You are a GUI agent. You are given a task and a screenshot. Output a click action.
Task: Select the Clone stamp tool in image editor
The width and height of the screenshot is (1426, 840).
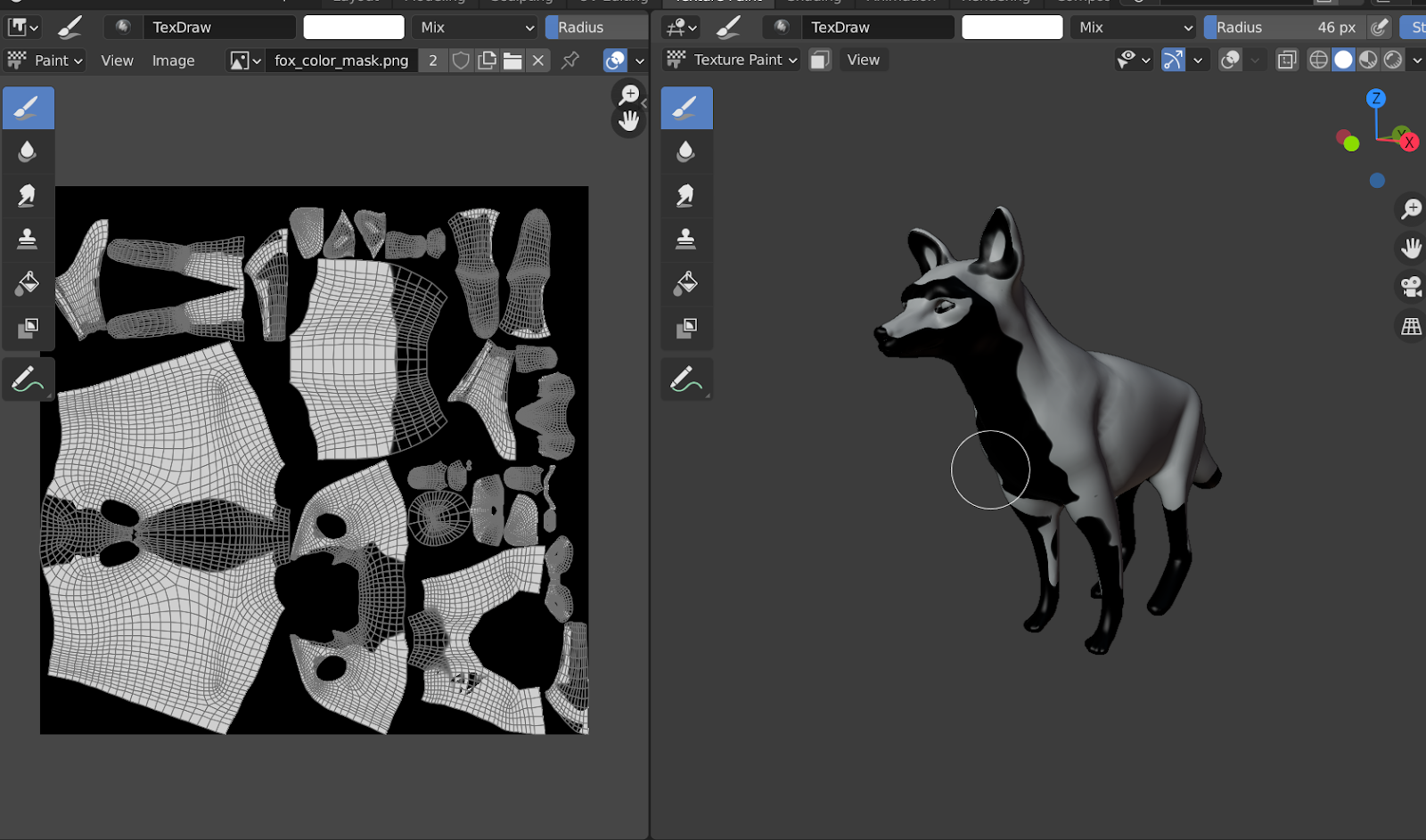point(28,239)
